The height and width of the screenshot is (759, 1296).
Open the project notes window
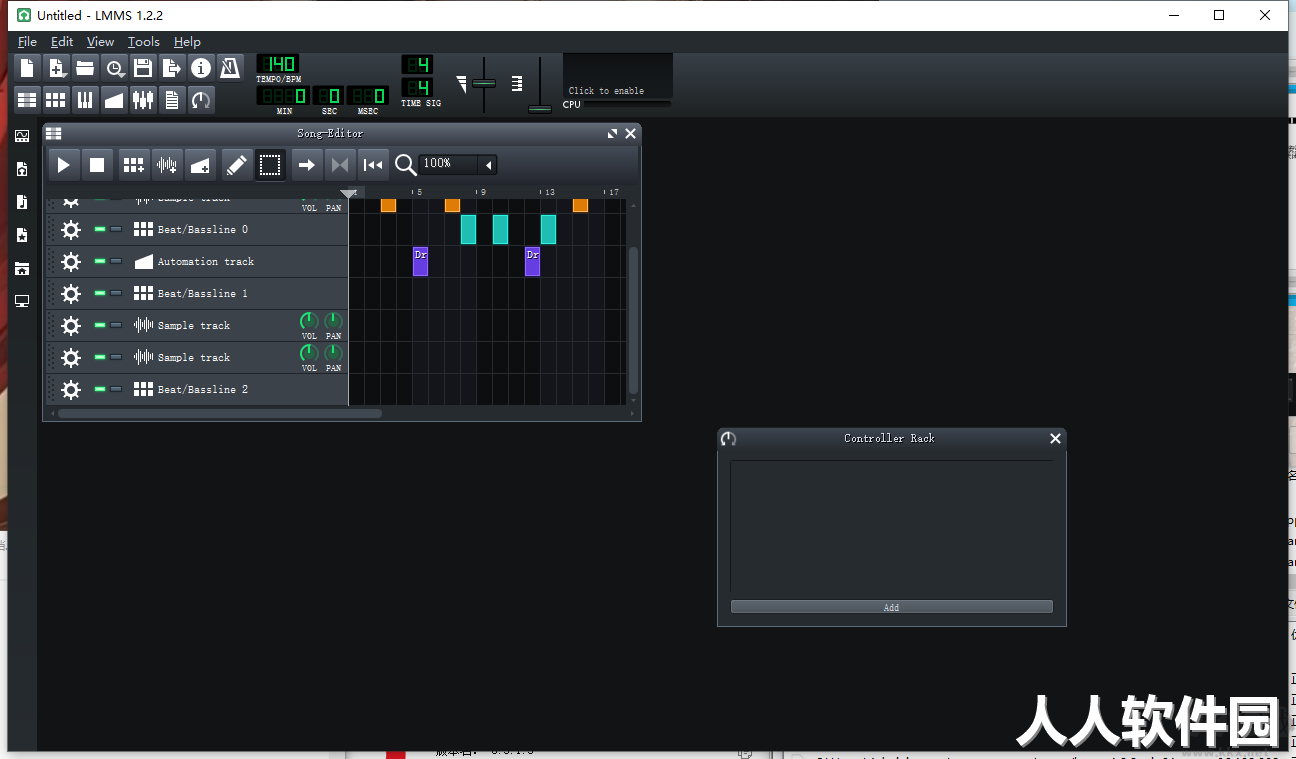(x=172, y=100)
